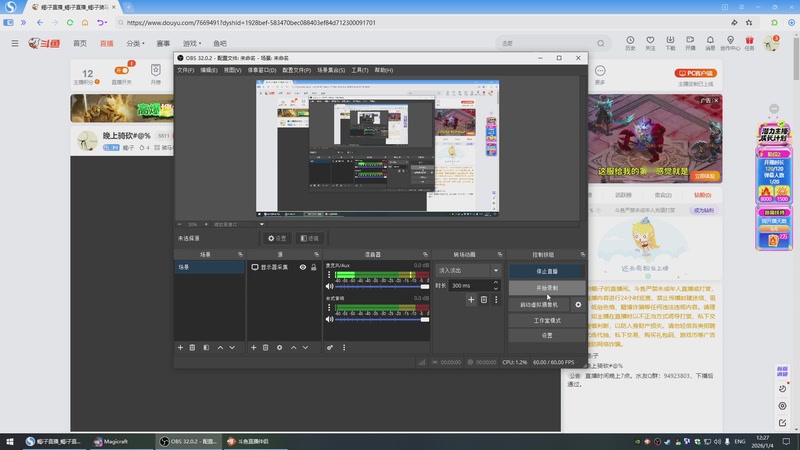Viewport: 800px width, 450px height.
Task: Toggle the lock on the 显示器采集 source
Action: click(314, 267)
